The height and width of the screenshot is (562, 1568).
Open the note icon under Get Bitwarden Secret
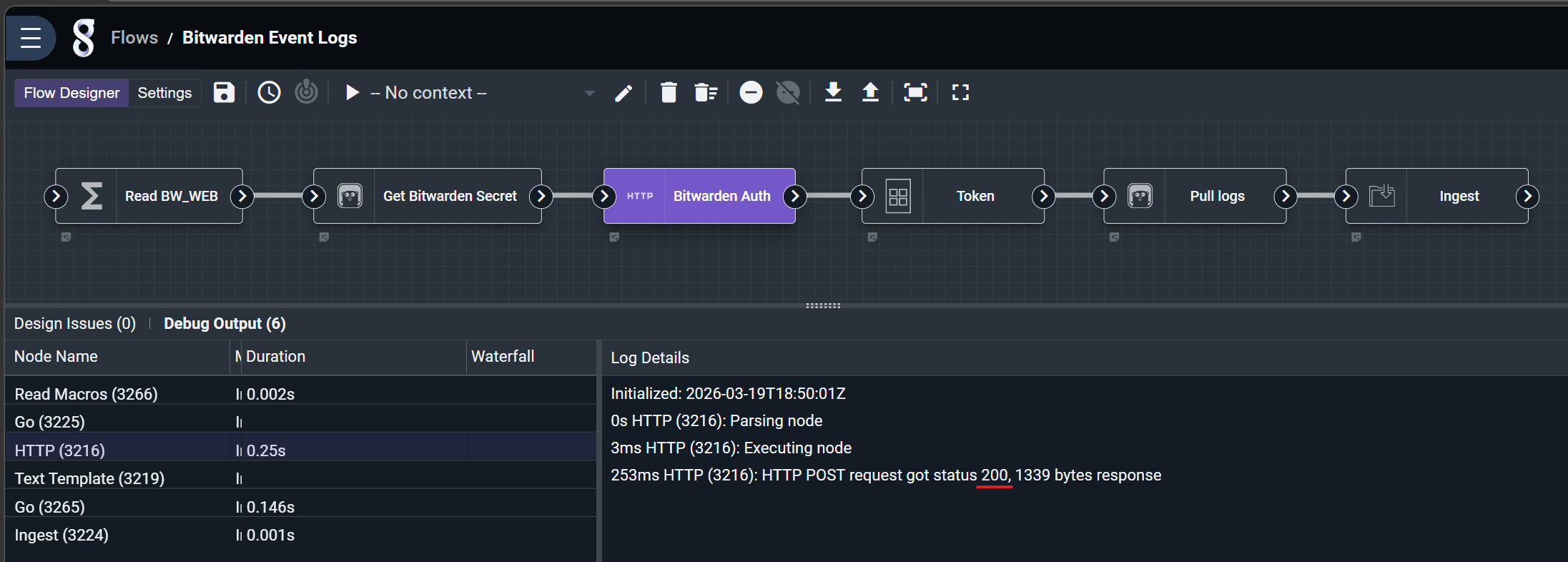[x=324, y=237]
